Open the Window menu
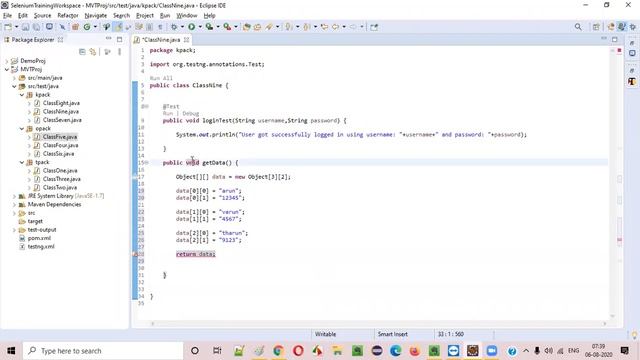 [x=187, y=16]
